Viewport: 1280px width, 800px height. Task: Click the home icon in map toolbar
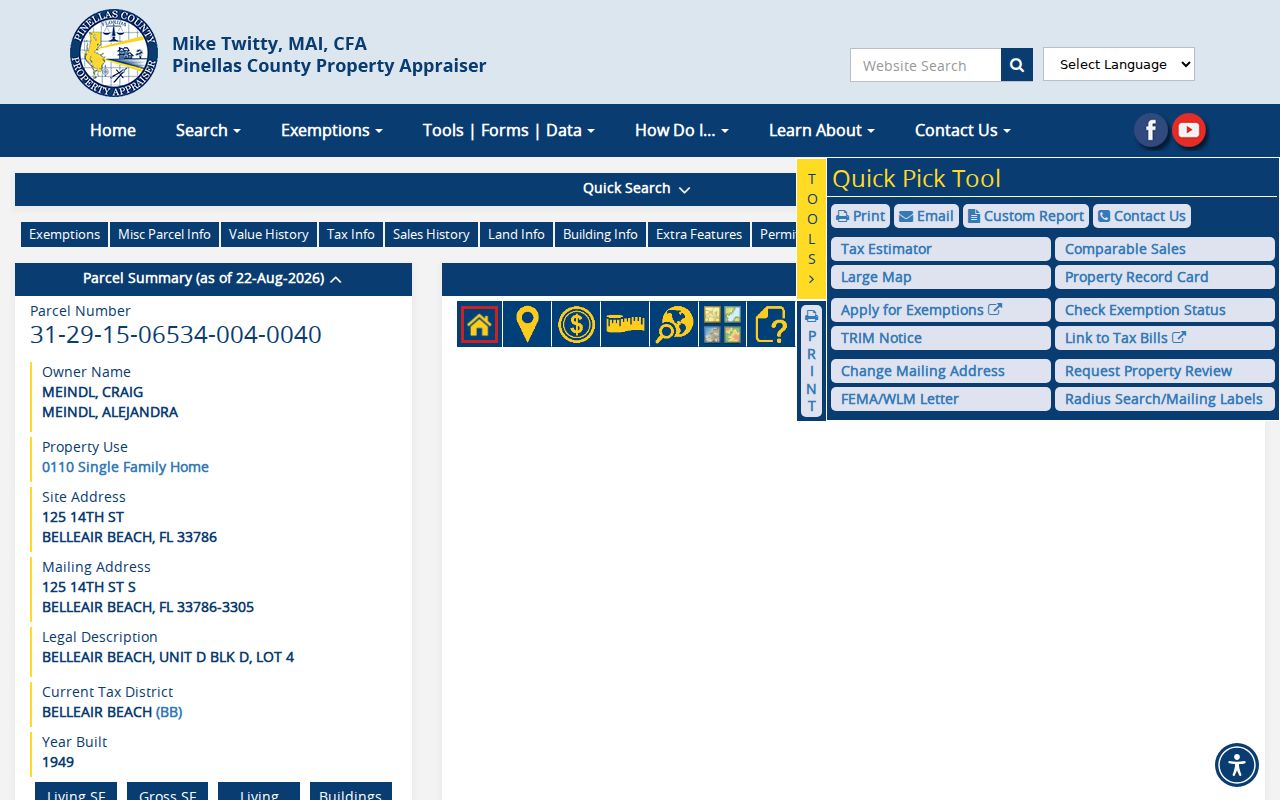(x=479, y=324)
